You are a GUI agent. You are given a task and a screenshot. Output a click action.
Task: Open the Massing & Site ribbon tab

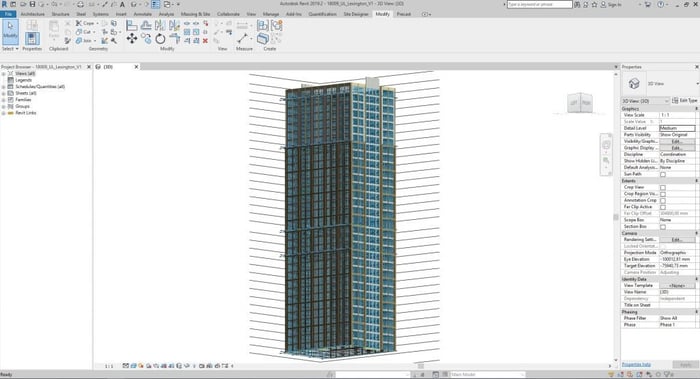click(195, 14)
